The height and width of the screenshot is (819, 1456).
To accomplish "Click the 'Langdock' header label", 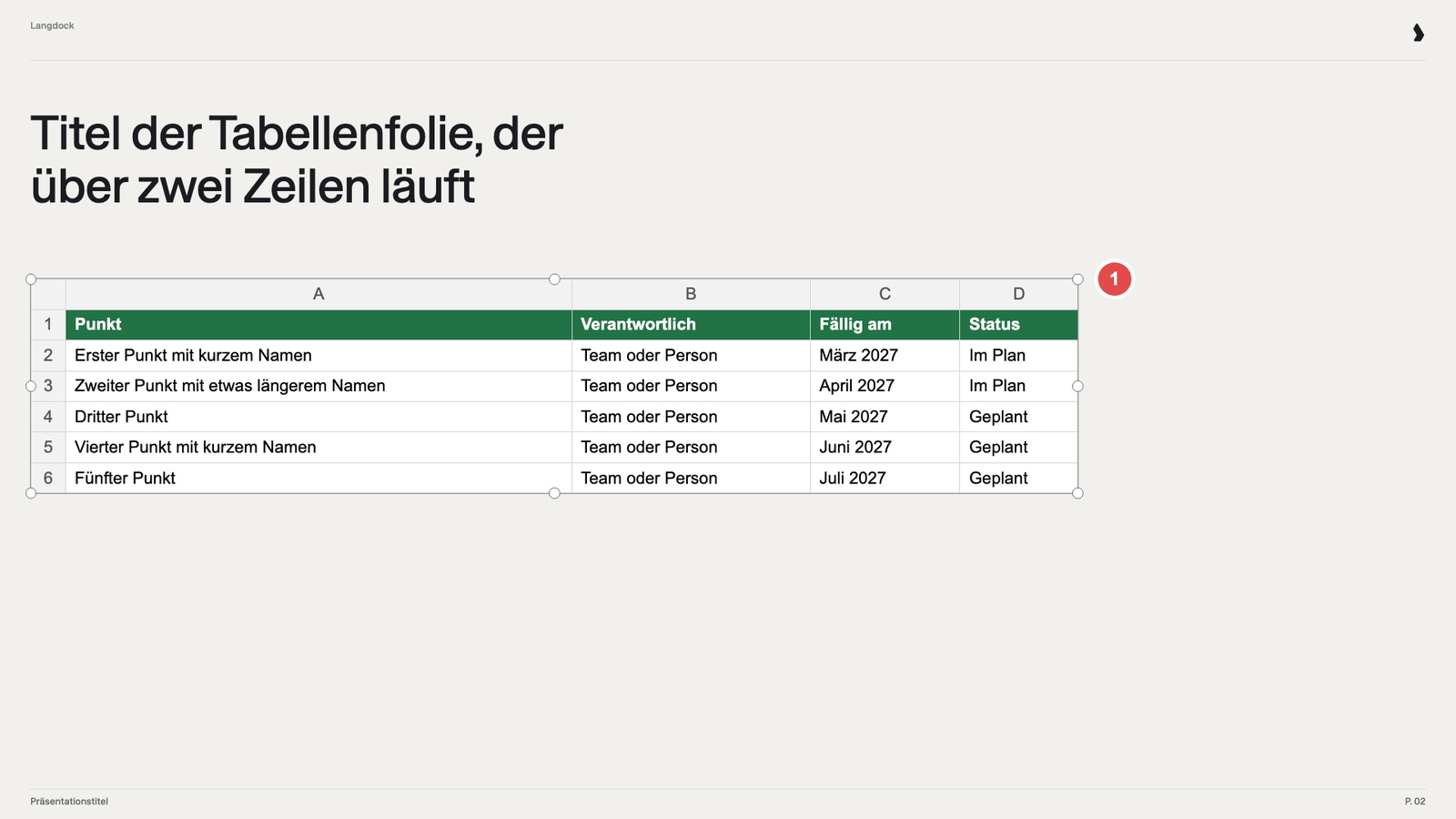I will pos(52,25).
